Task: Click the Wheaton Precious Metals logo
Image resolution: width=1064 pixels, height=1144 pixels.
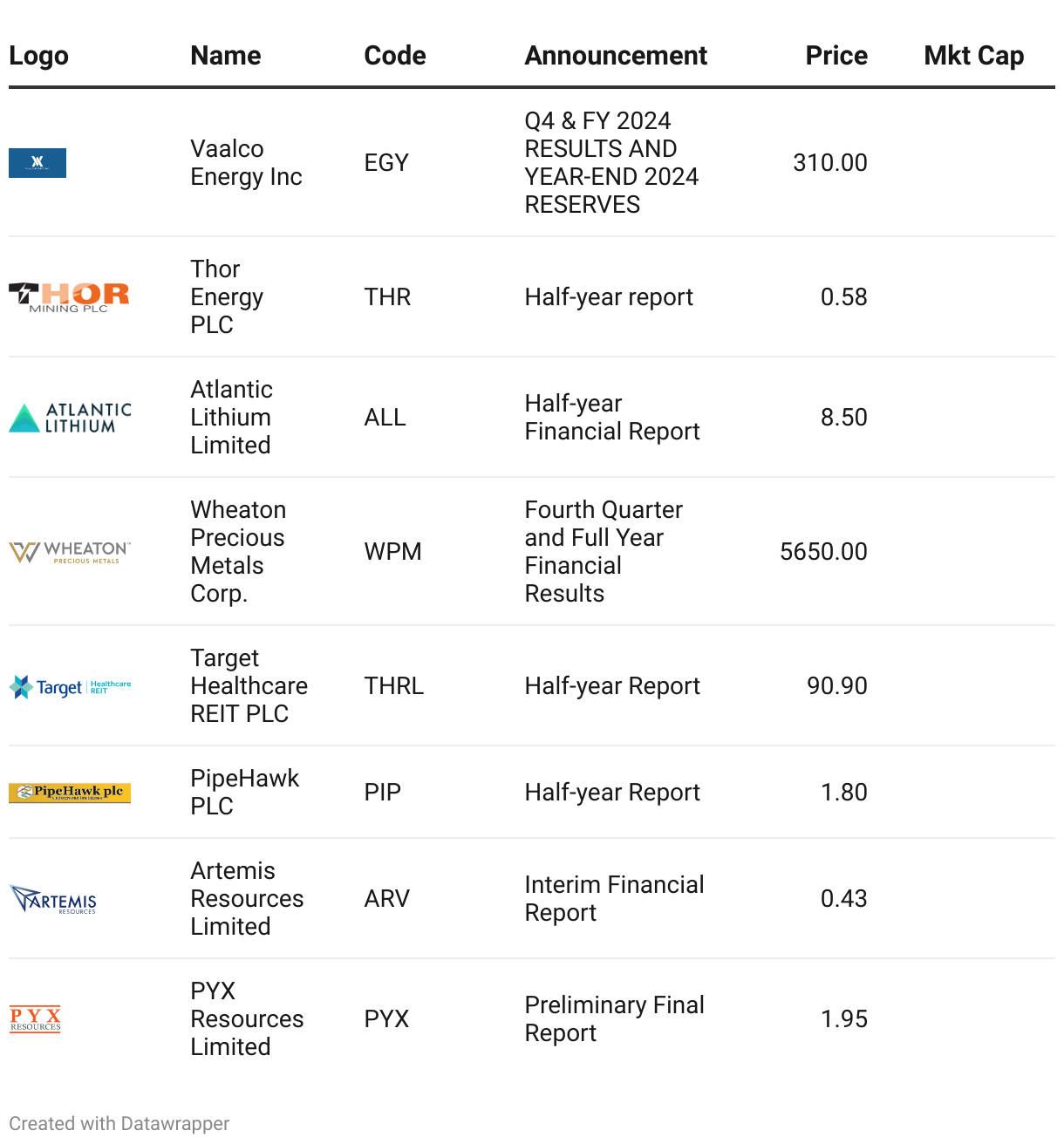Action: point(70,552)
